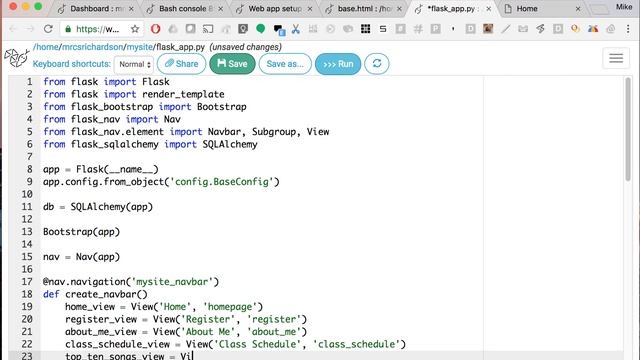Screen dimensions: 640x360
Task: Open the black grid apps extension
Action: 365,29
